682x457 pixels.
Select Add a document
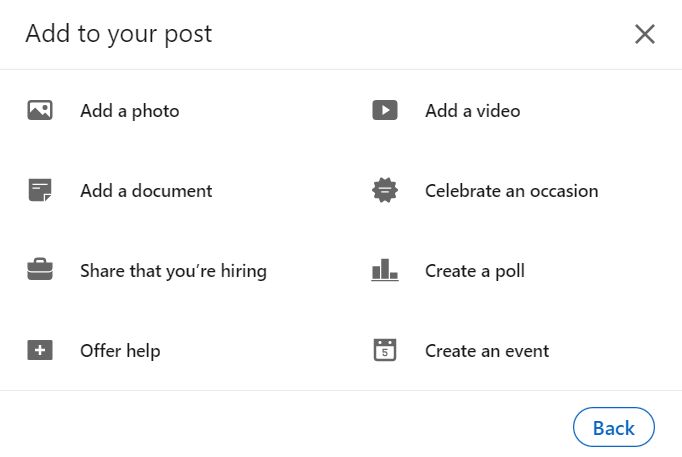coord(146,191)
